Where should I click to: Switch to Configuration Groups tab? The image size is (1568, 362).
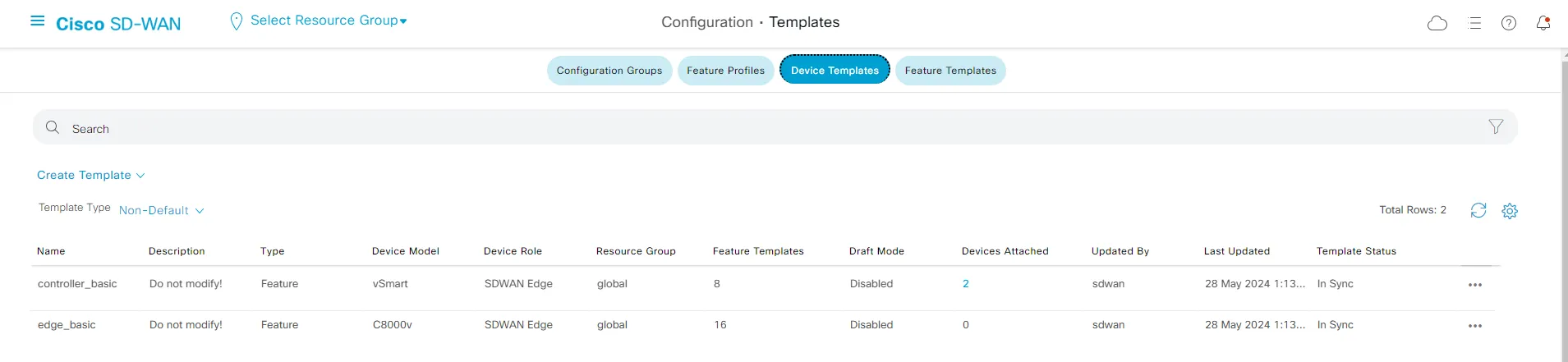click(609, 71)
